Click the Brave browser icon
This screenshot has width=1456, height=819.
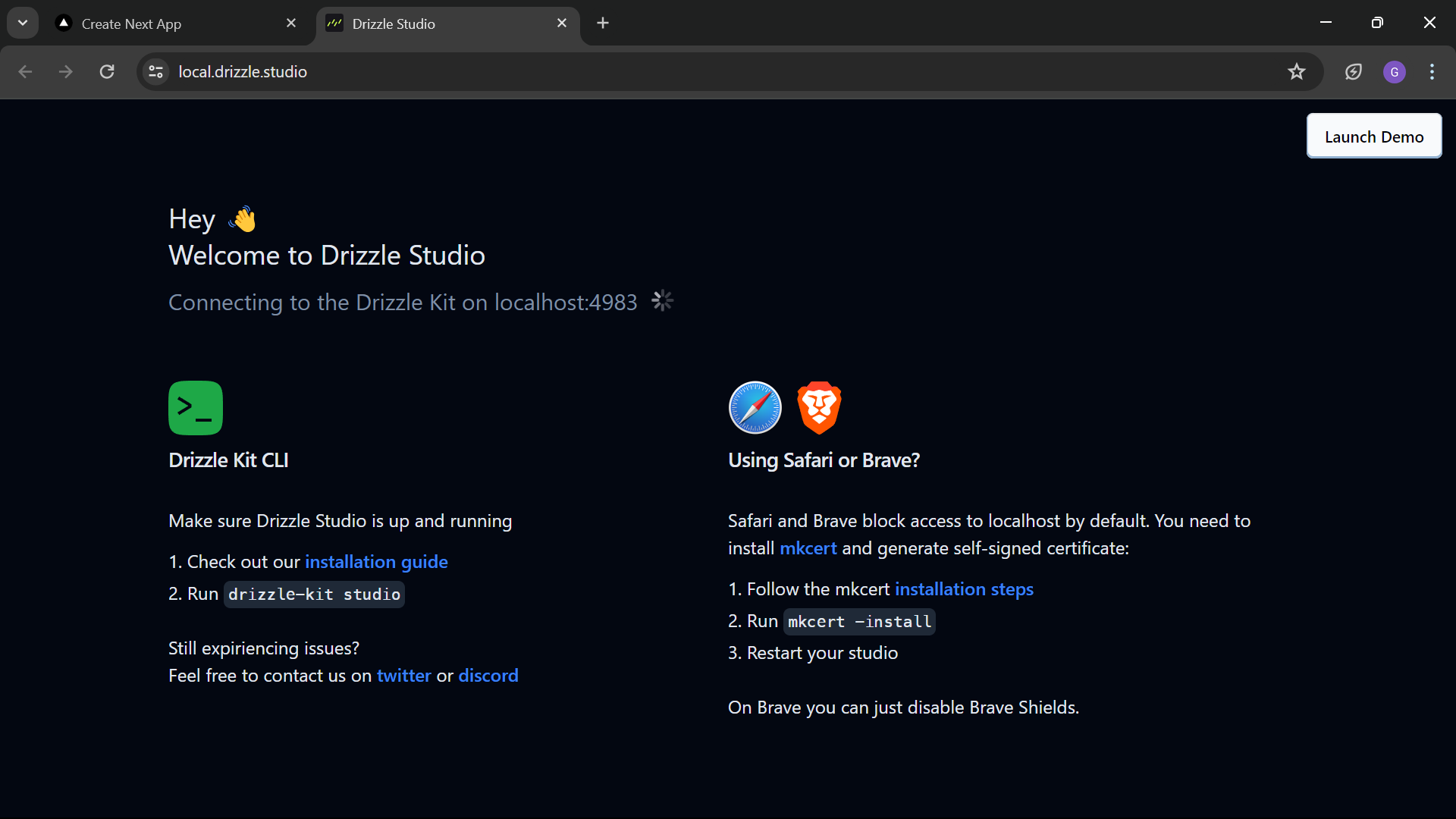coord(819,407)
